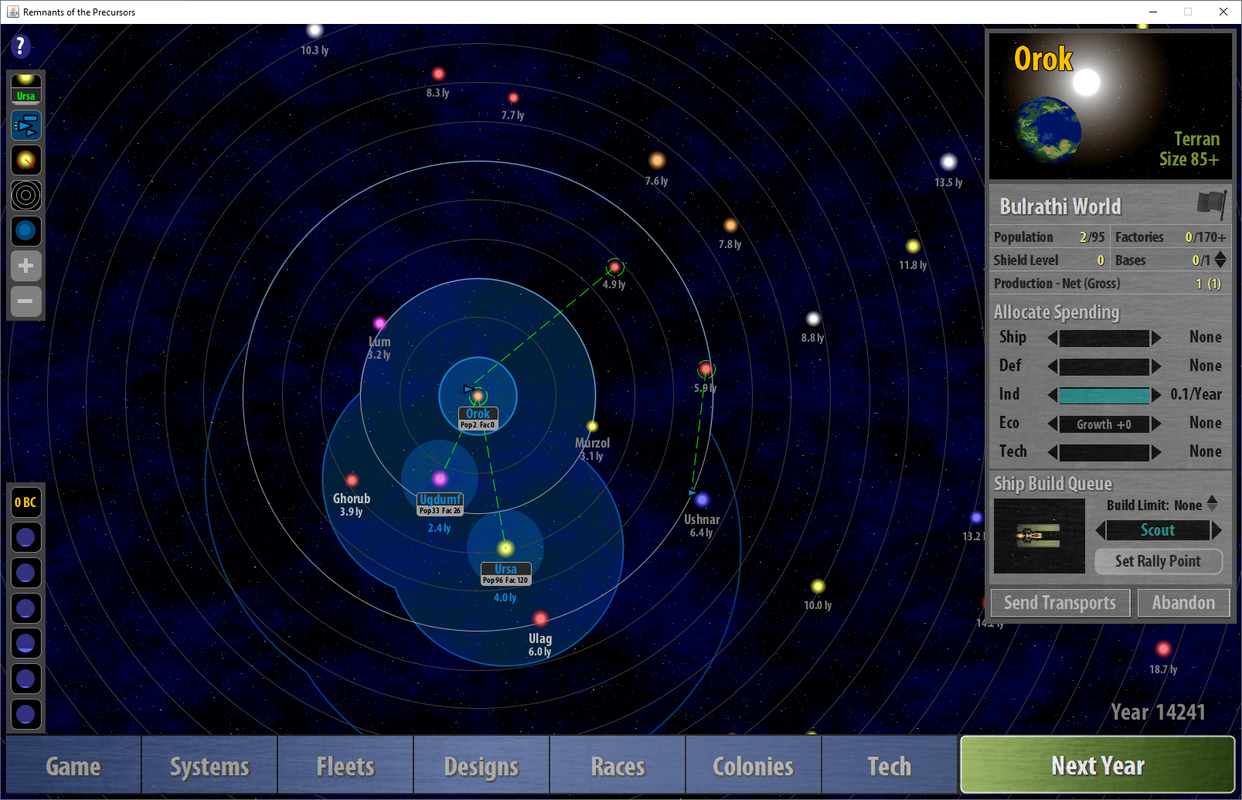Viewport: 1242px width, 800px height.
Task: Click the Send Transports button
Action: (x=1060, y=603)
